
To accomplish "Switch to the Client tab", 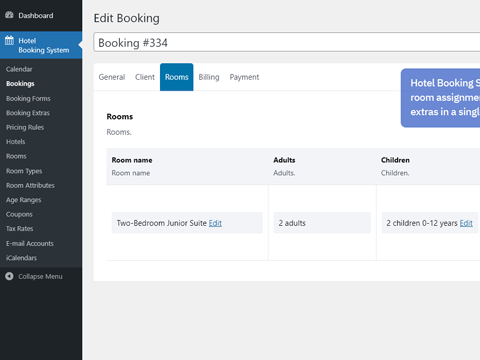I will (145, 77).
